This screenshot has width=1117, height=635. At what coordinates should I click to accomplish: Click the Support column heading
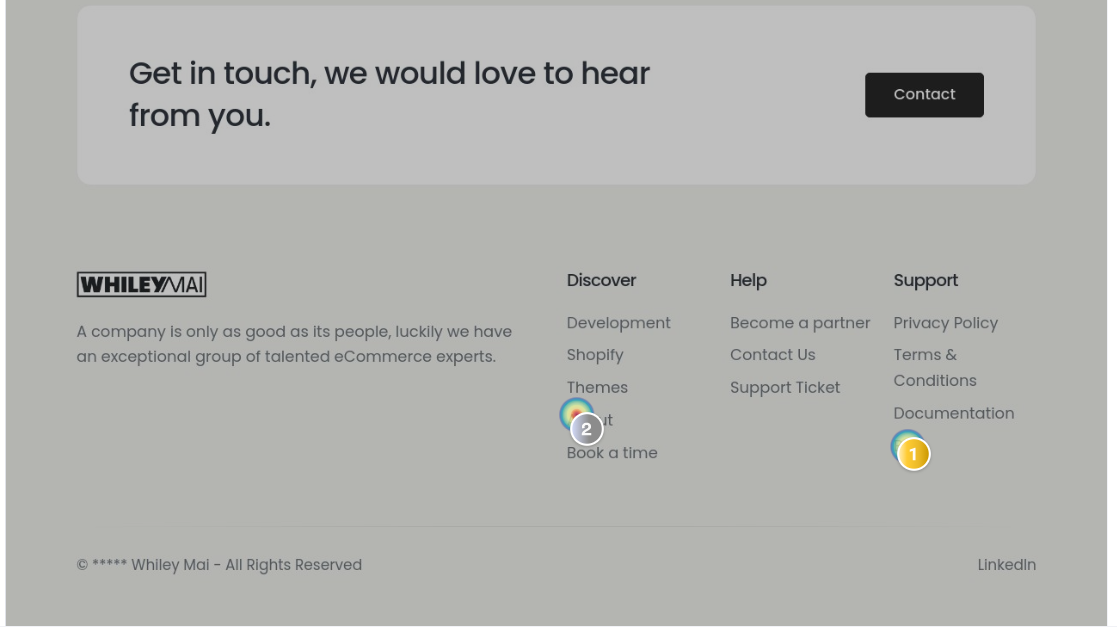[x=925, y=281]
